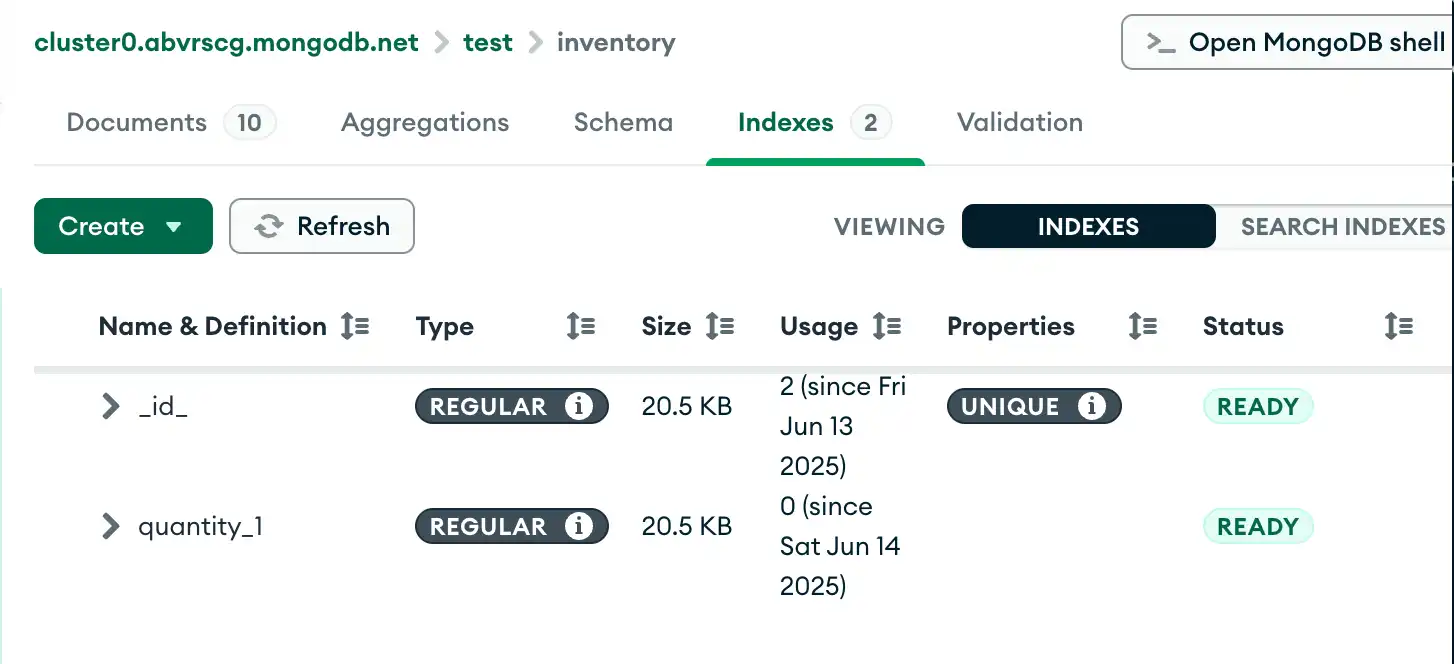The width and height of the screenshot is (1454, 664).
Task: Show info for quantity_1 REGULAR badge
Action: [578, 527]
